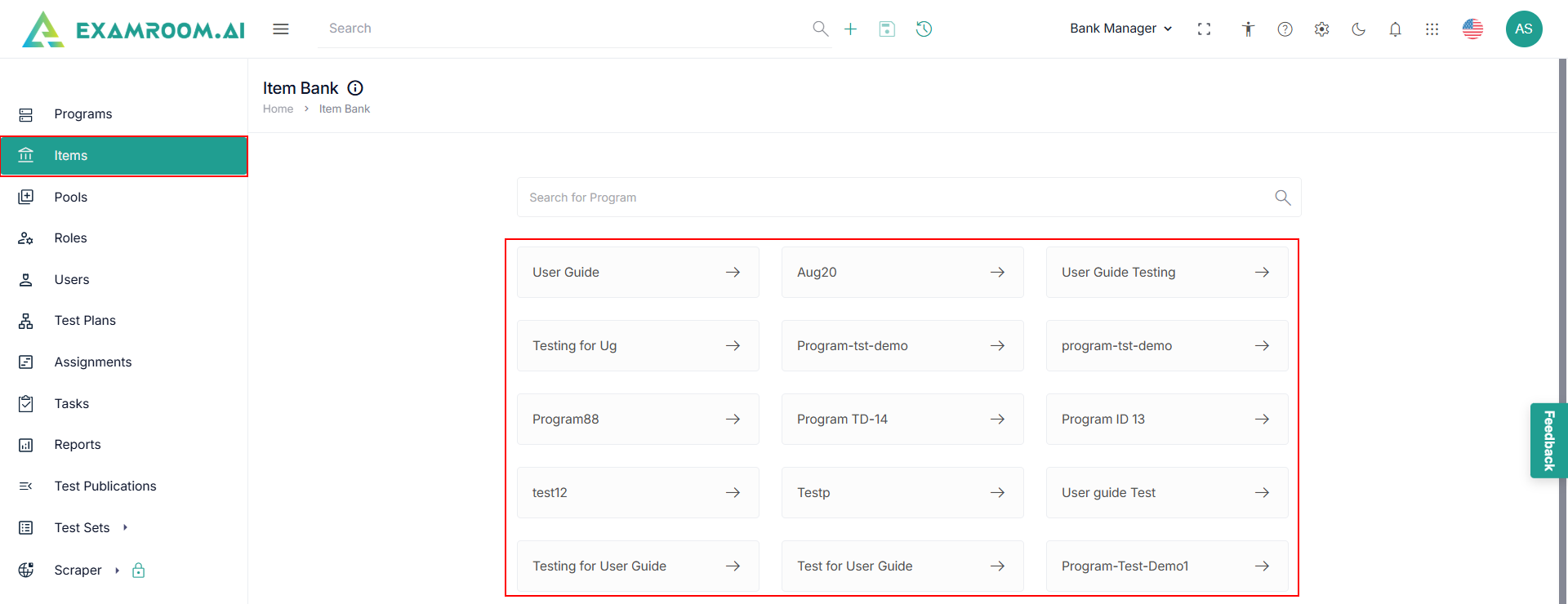The width and height of the screenshot is (1568, 604).
Task: Open the apps grid launcher icon
Action: tap(1432, 29)
